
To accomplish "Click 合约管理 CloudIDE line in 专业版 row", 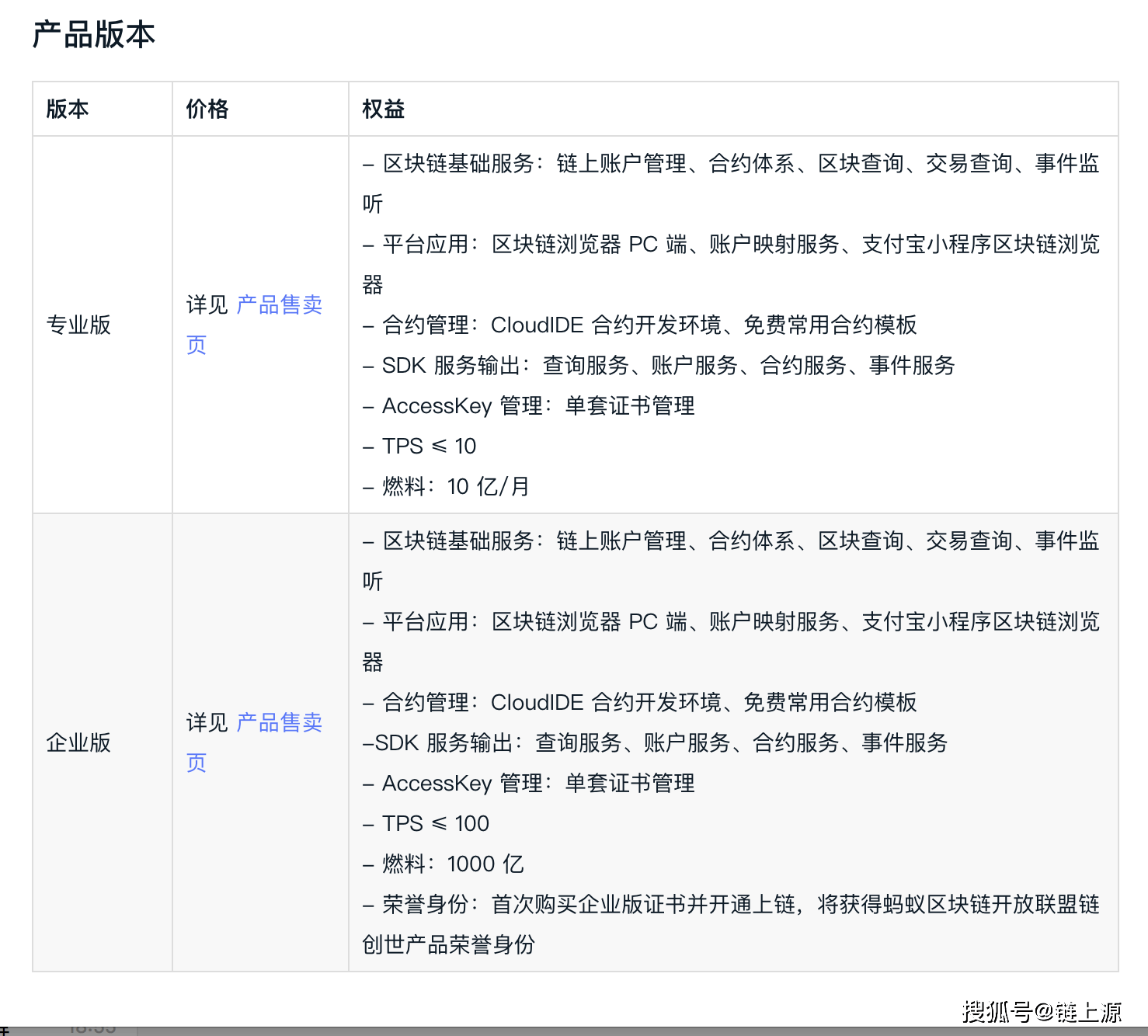I will [640, 325].
